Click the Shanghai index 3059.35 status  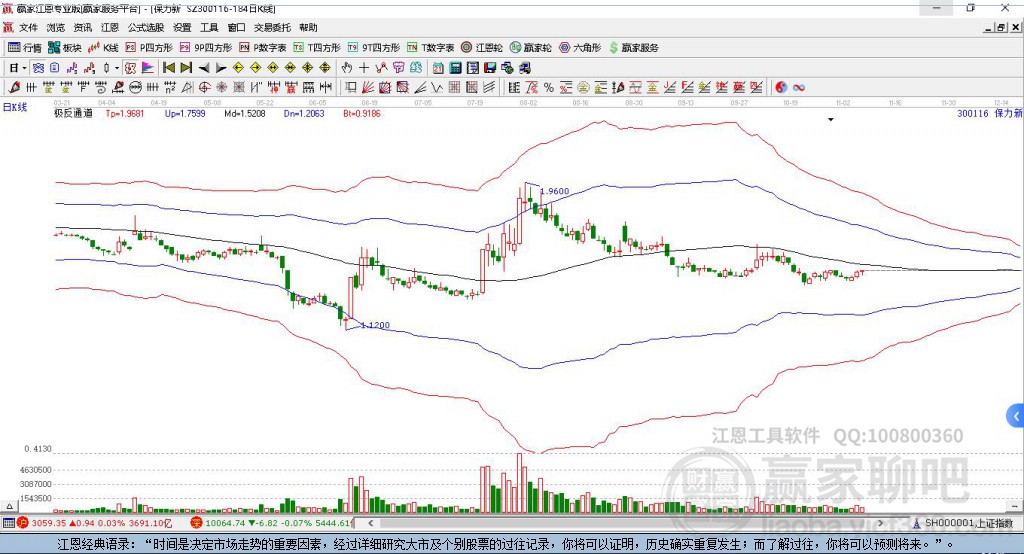pyautogui.click(x=49, y=523)
